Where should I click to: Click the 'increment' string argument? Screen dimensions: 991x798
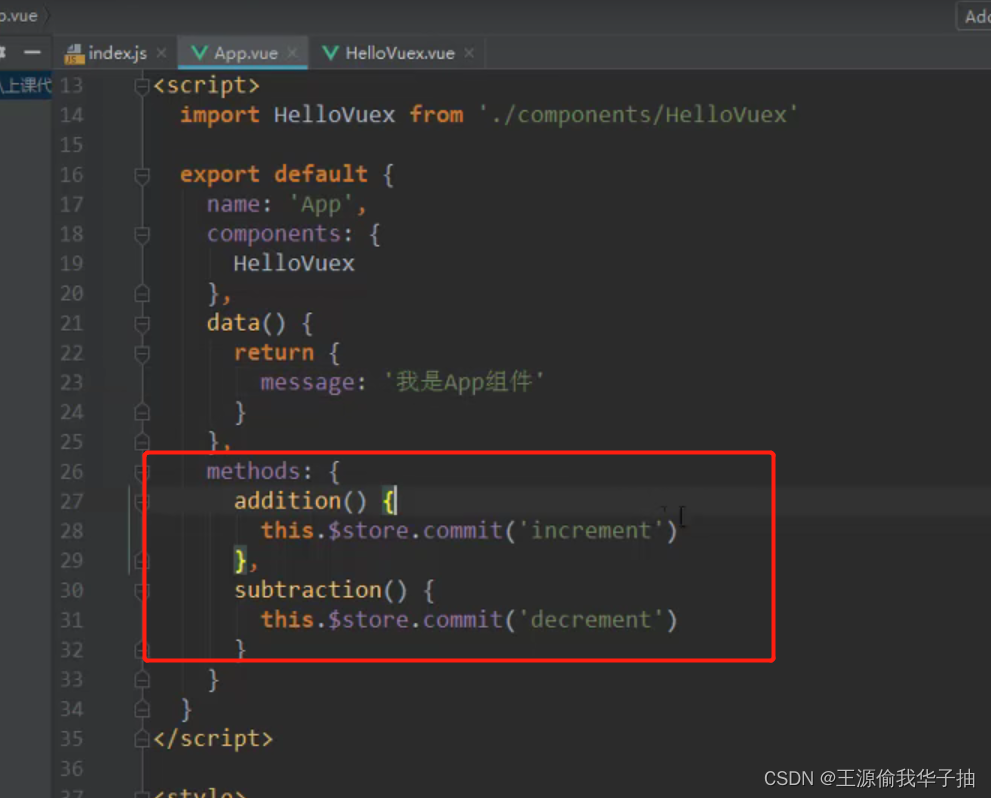coord(591,531)
